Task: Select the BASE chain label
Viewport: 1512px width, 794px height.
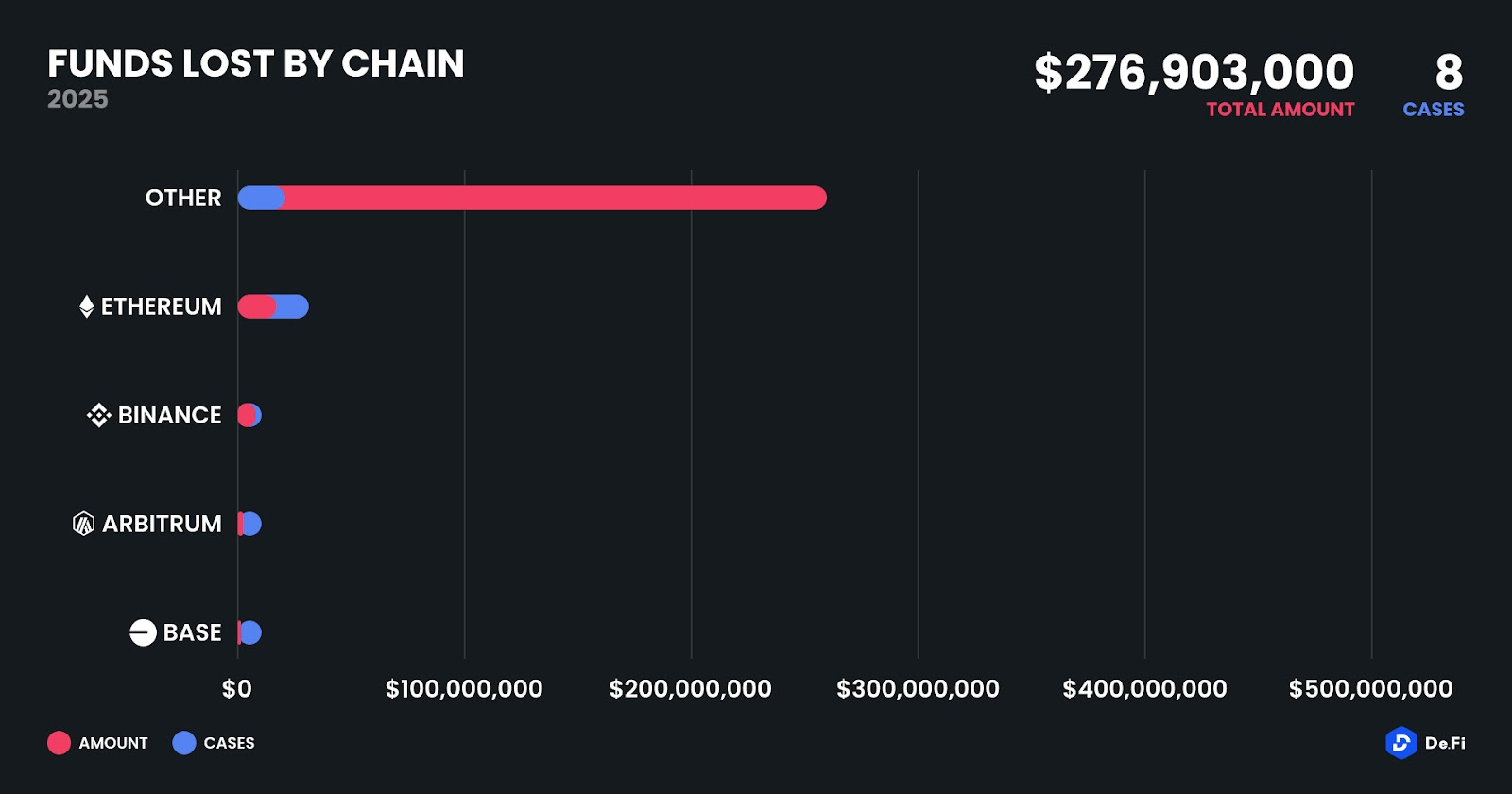Action: (193, 632)
